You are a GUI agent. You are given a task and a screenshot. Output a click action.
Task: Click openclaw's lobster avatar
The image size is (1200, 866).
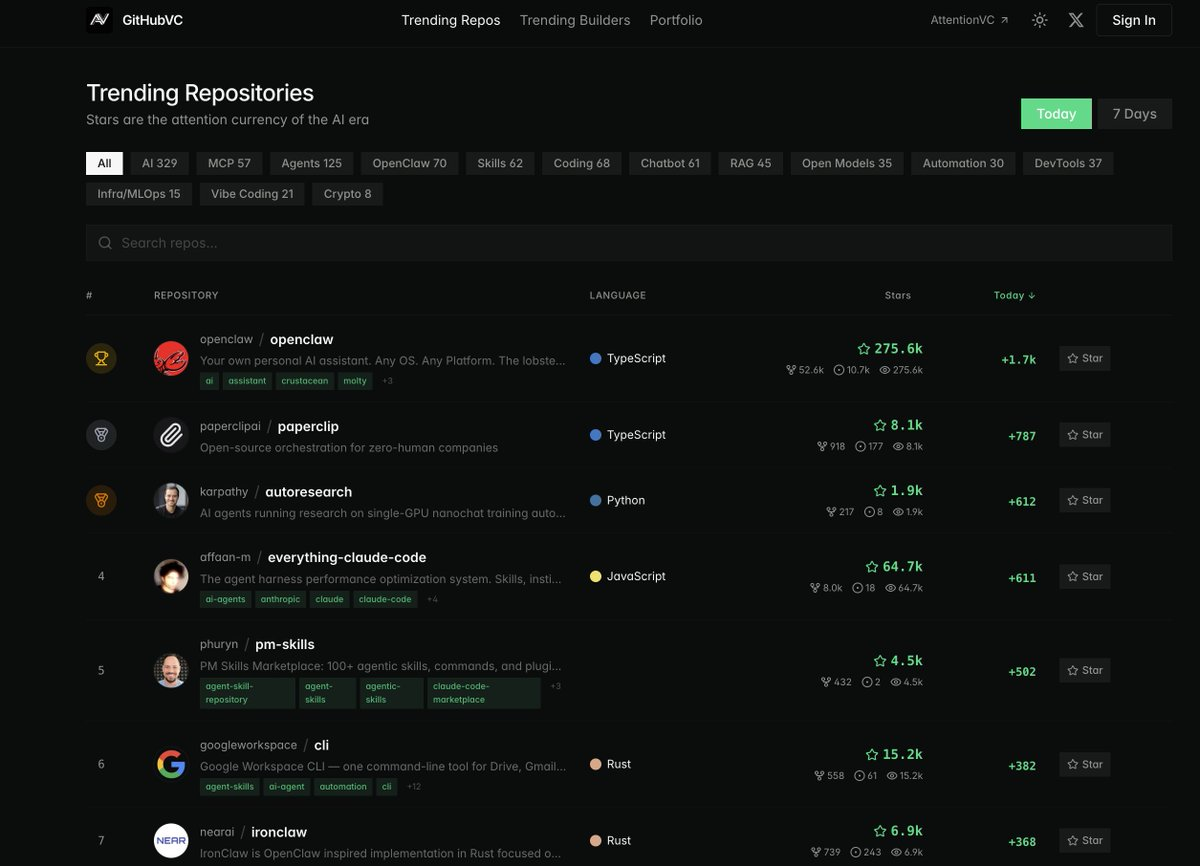[171, 358]
